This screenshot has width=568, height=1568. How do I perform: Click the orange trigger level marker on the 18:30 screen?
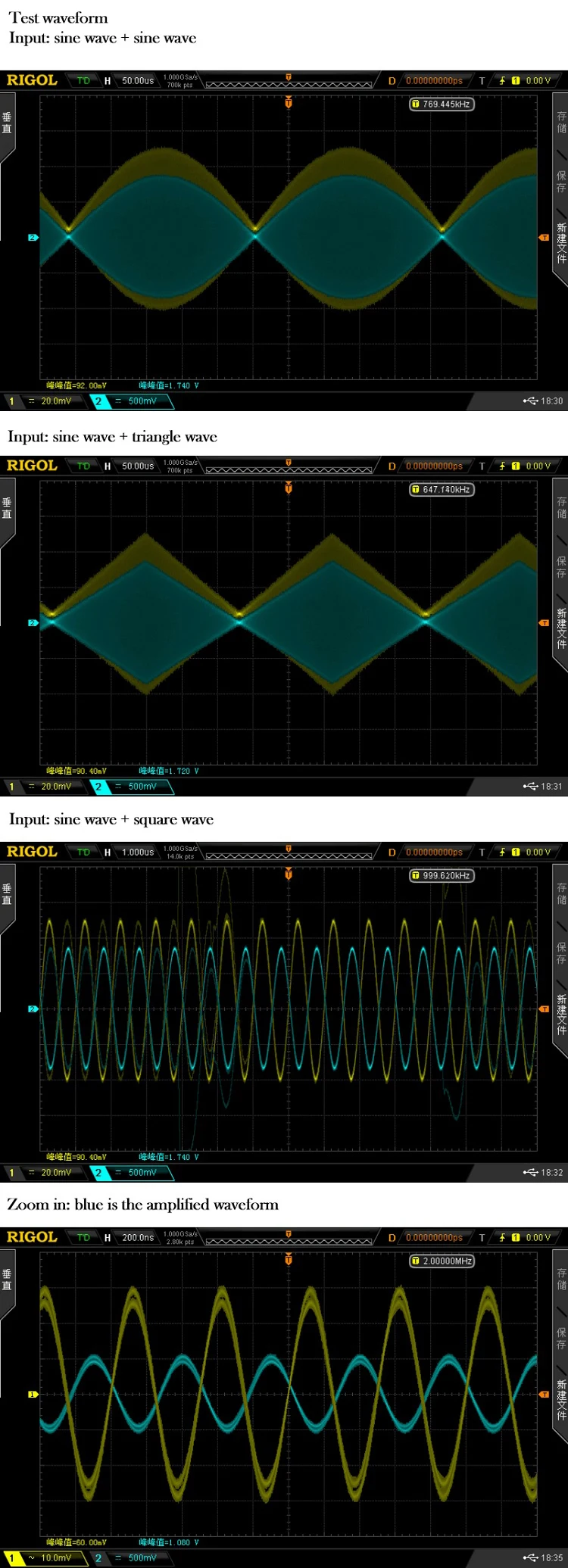(544, 238)
